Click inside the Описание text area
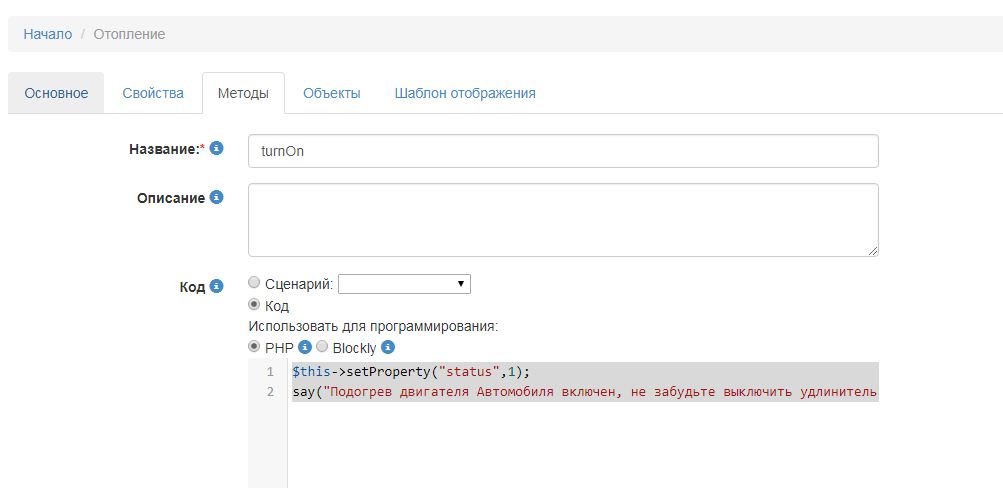Image resolution: width=1003 pixels, height=488 pixels. 562,219
